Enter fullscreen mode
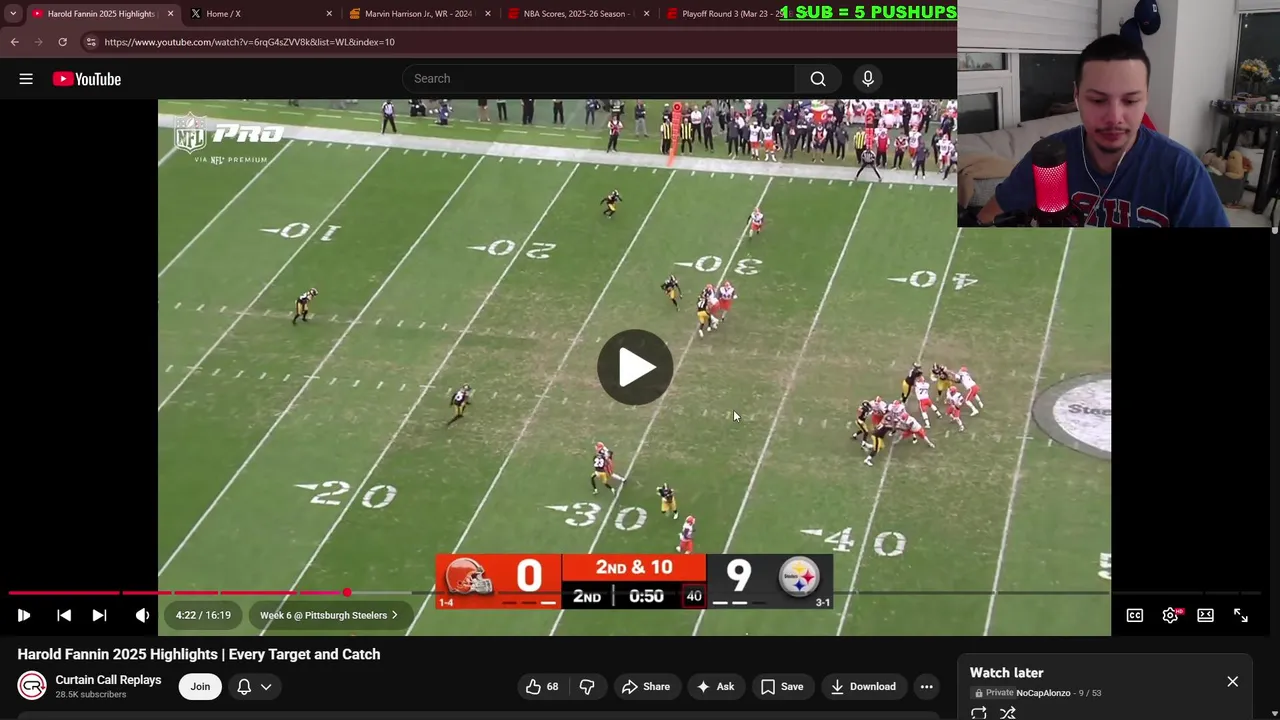The width and height of the screenshot is (1280, 720). click(1241, 615)
